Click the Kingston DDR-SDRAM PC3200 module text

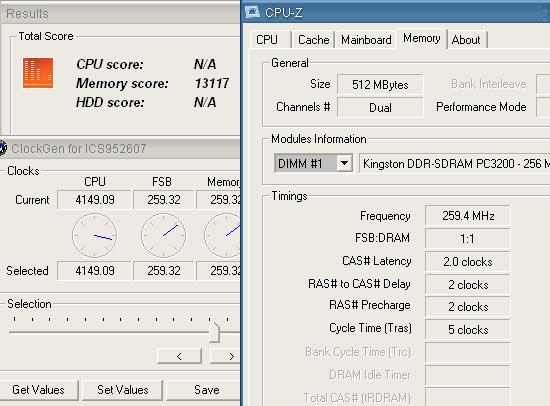(x=455, y=164)
